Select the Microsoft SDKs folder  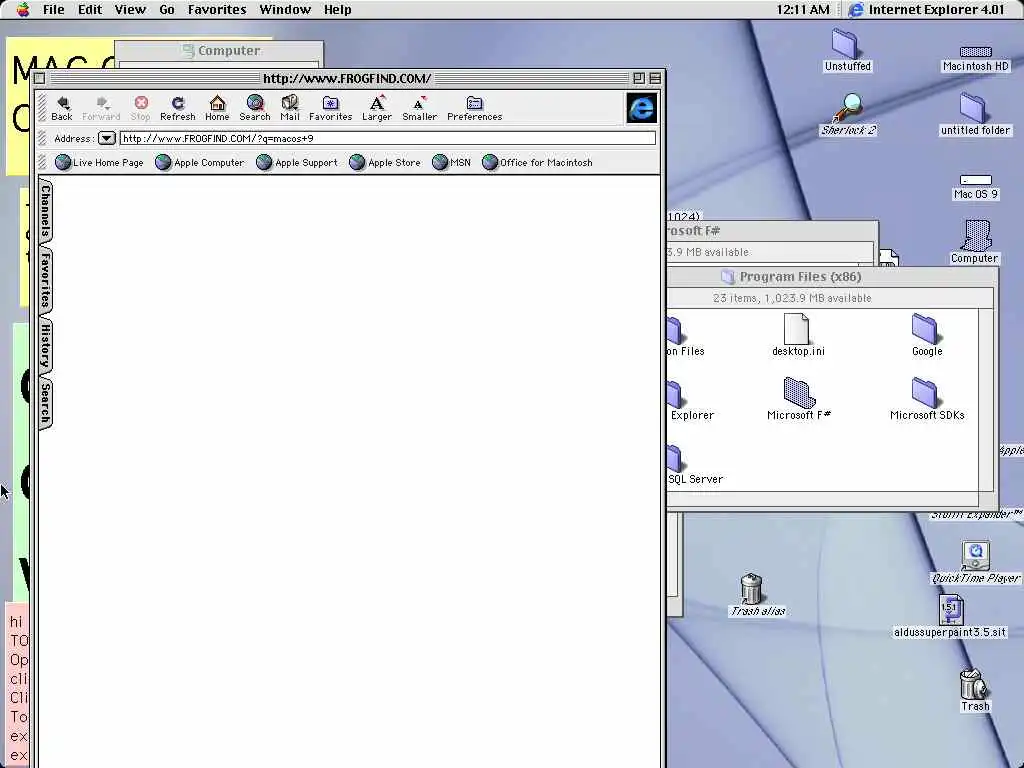coord(927,399)
